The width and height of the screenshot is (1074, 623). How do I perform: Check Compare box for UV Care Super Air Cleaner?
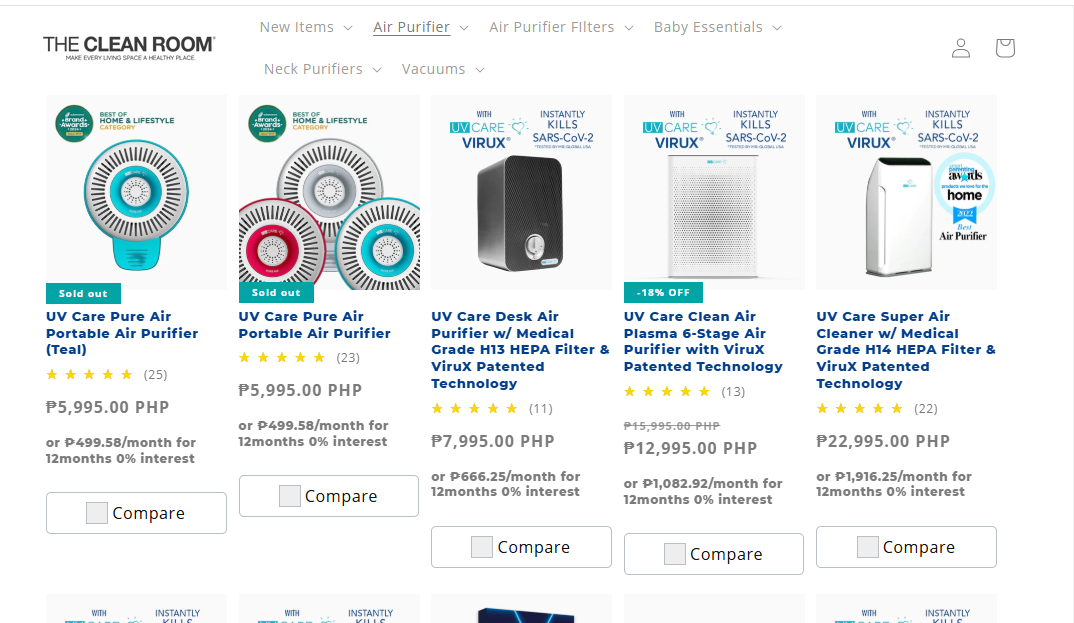pyautogui.click(x=867, y=547)
